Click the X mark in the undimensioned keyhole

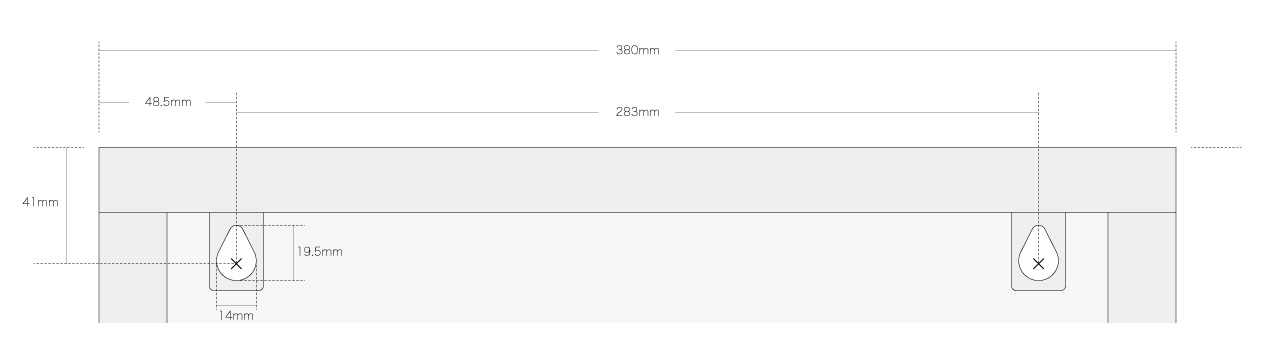coord(1038,263)
